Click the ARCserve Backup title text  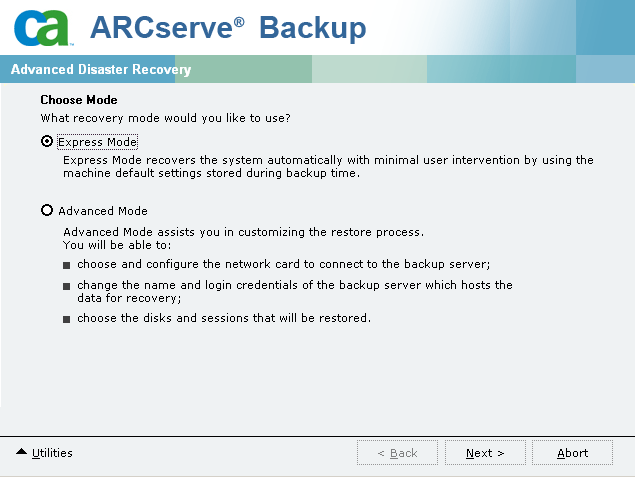tap(228, 28)
